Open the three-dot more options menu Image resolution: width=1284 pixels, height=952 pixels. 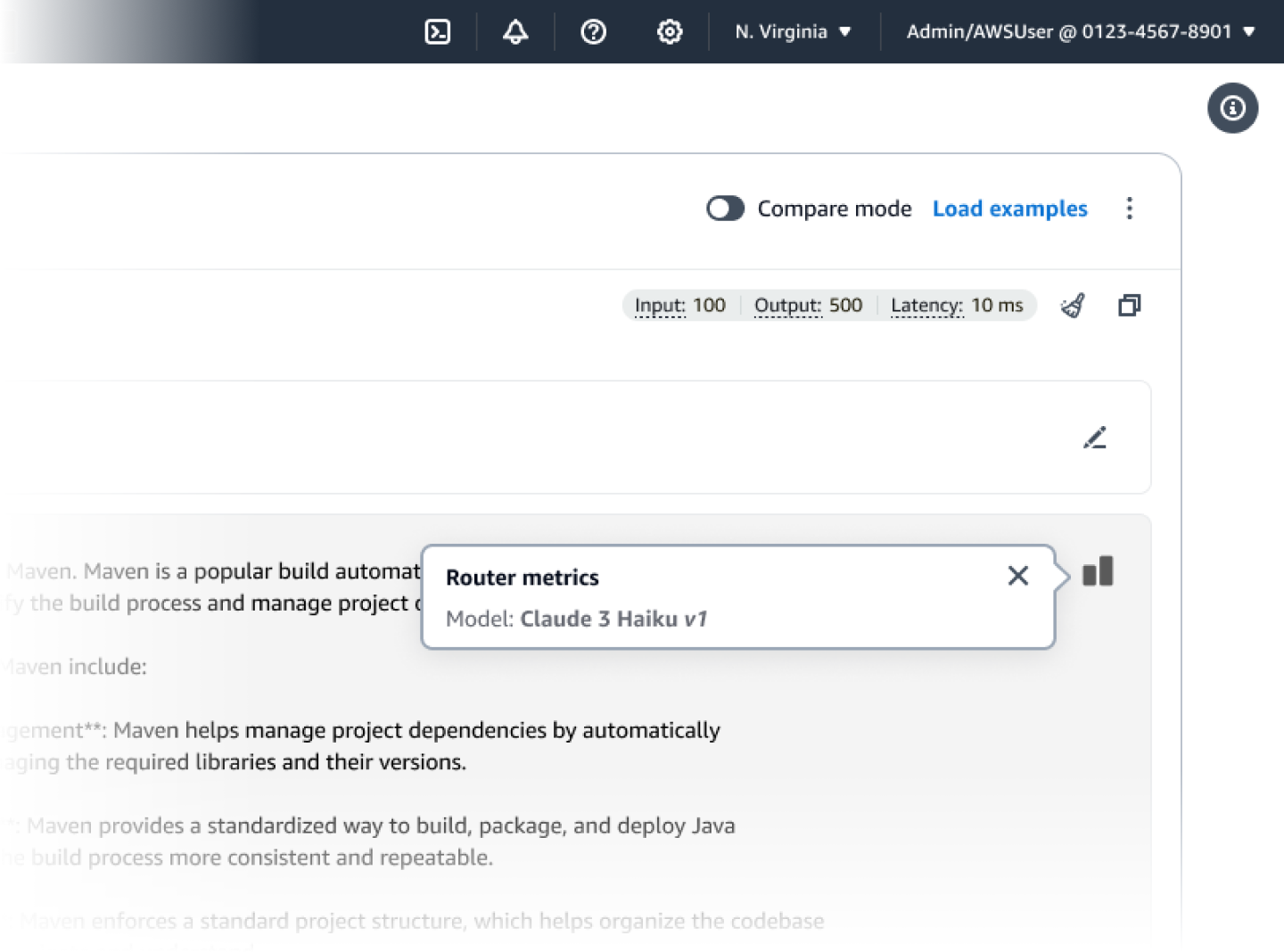pyautogui.click(x=1129, y=209)
